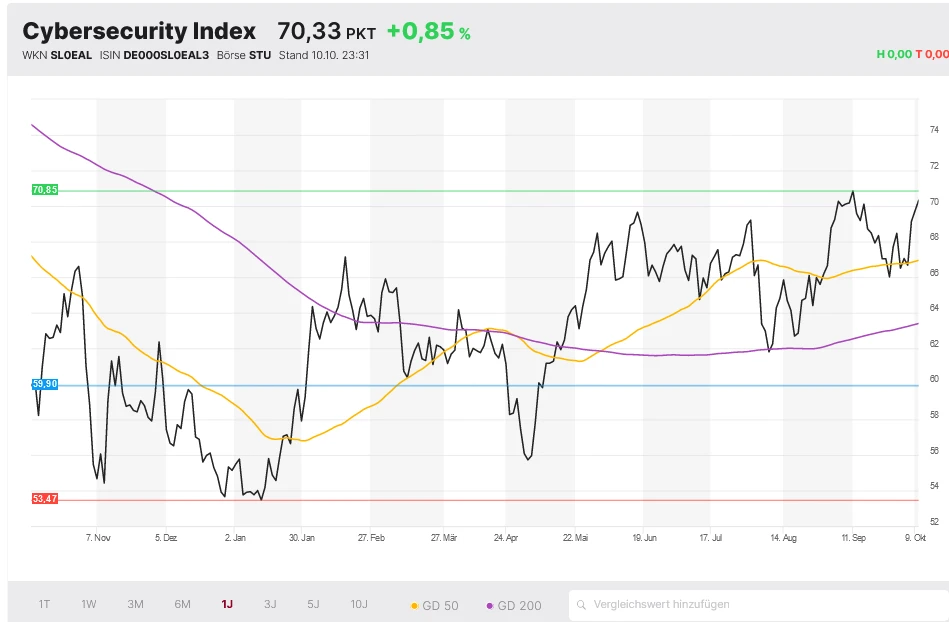Switch to the 6M time range
Screen dimensions: 949x622
(182, 604)
